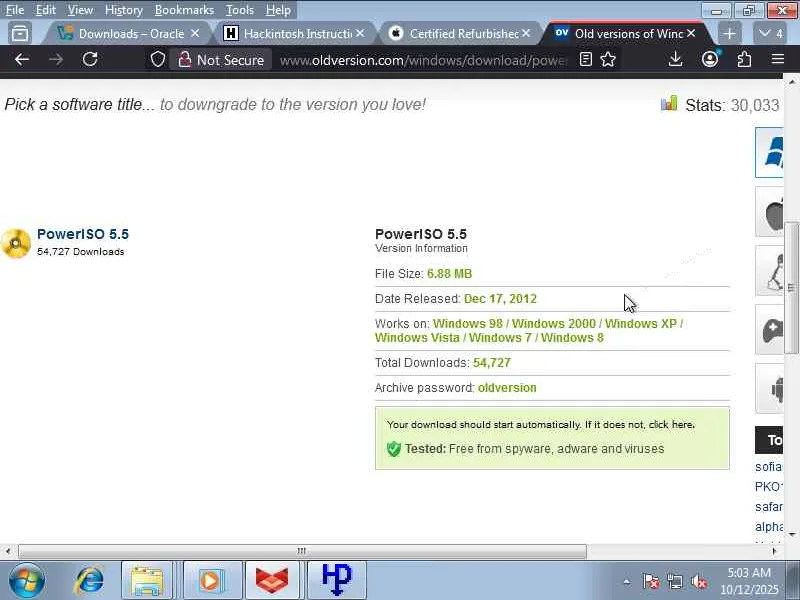Click the scroll down arrow
This screenshot has height=600, width=800.
(791, 535)
